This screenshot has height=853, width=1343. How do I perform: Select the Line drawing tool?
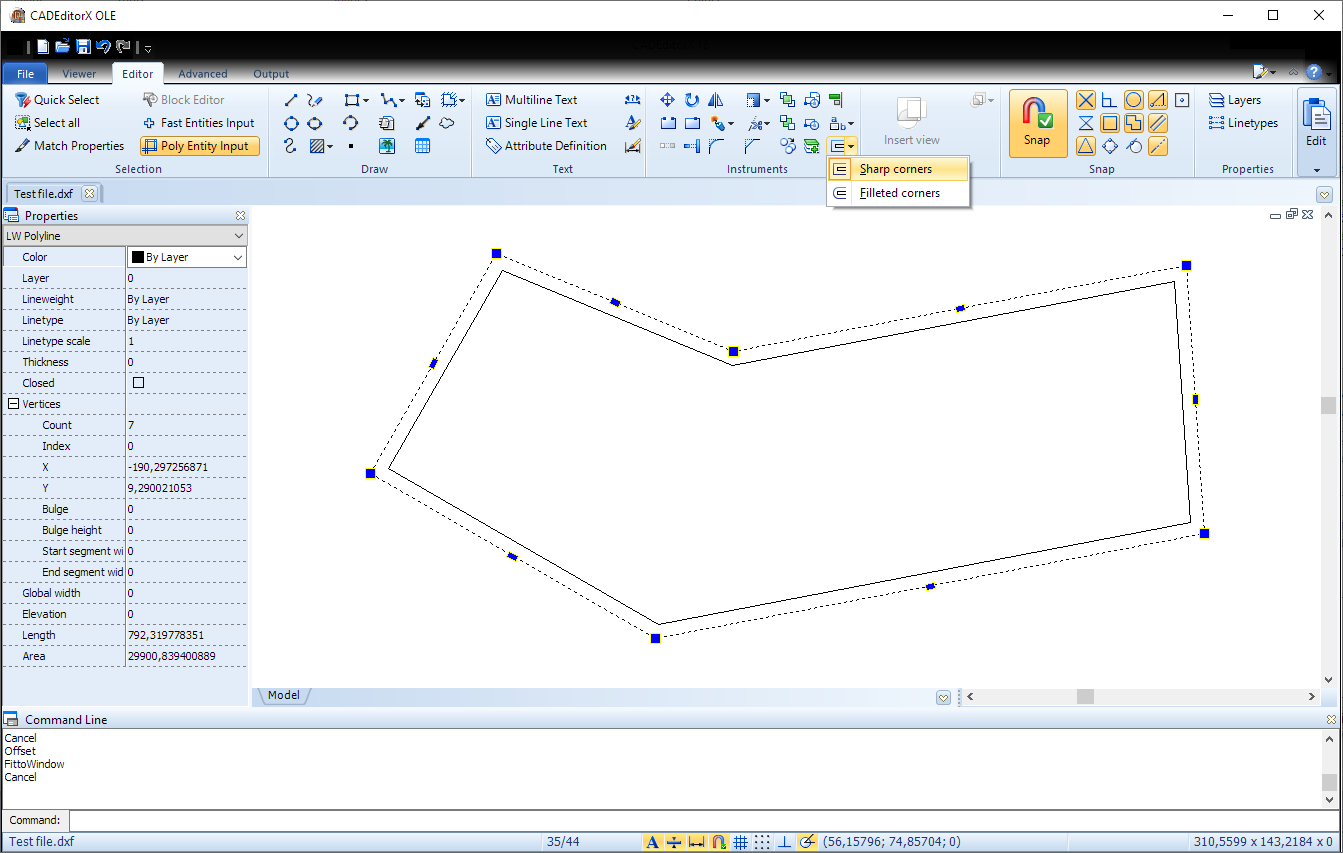pos(290,99)
